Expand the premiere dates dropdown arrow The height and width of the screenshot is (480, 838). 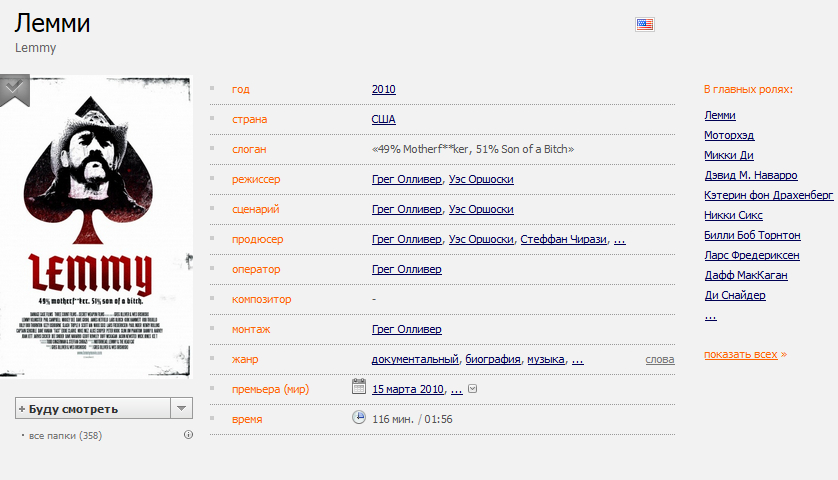(472, 389)
